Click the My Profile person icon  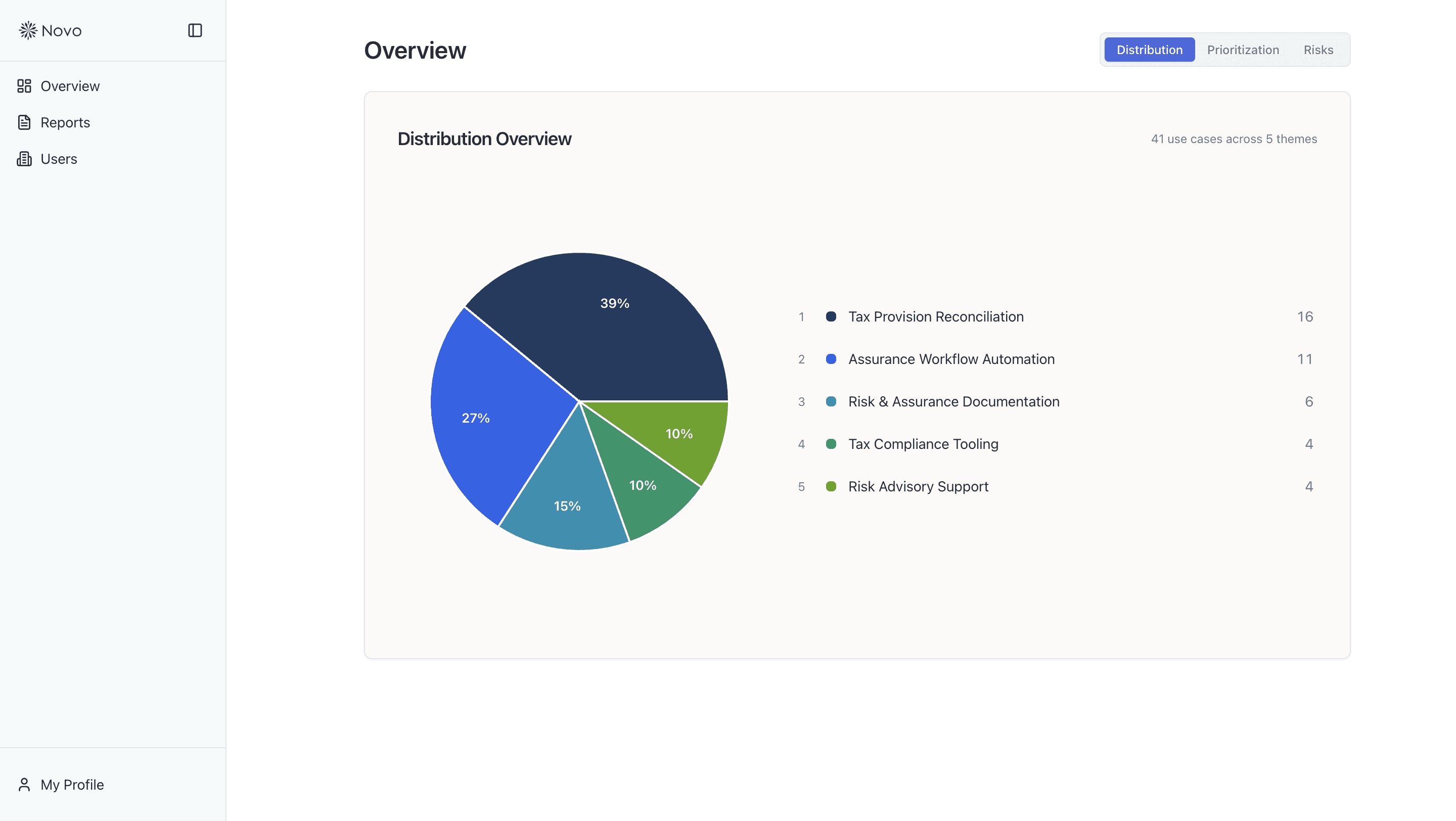(x=24, y=785)
